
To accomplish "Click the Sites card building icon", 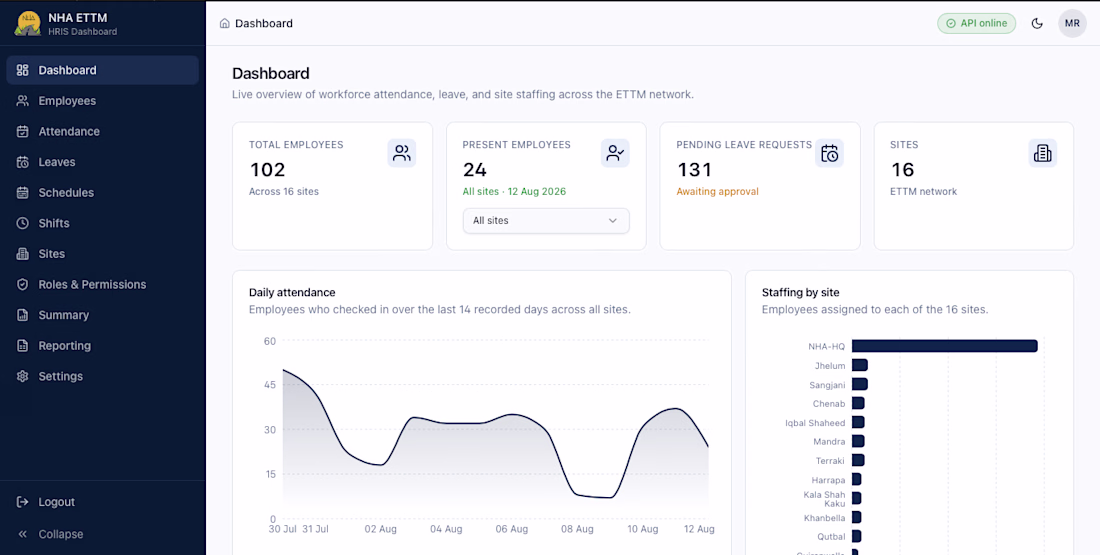I will 1042,153.
